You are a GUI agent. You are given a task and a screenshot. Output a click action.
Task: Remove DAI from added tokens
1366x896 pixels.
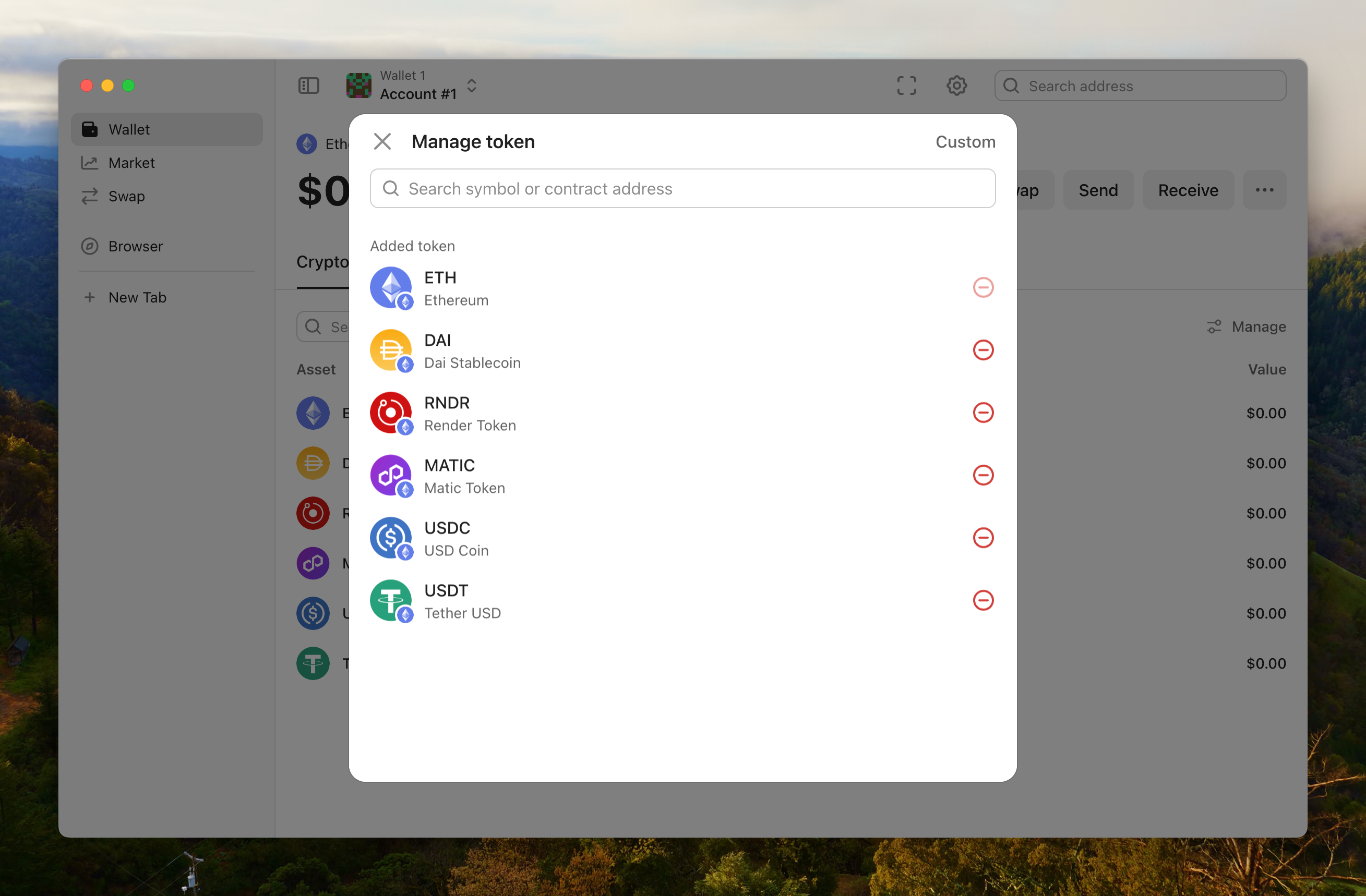coord(983,350)
